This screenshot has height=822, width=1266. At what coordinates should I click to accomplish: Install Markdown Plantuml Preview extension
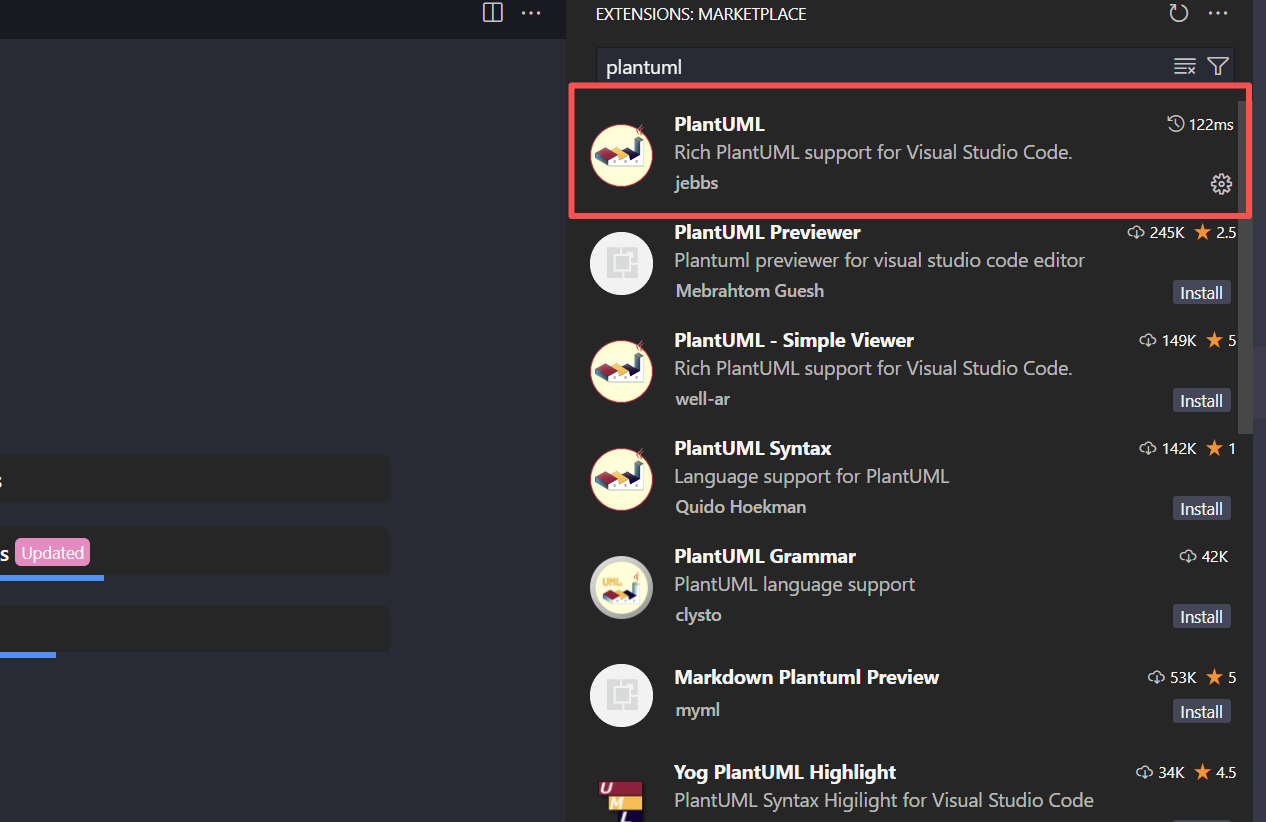[1201, 712]
